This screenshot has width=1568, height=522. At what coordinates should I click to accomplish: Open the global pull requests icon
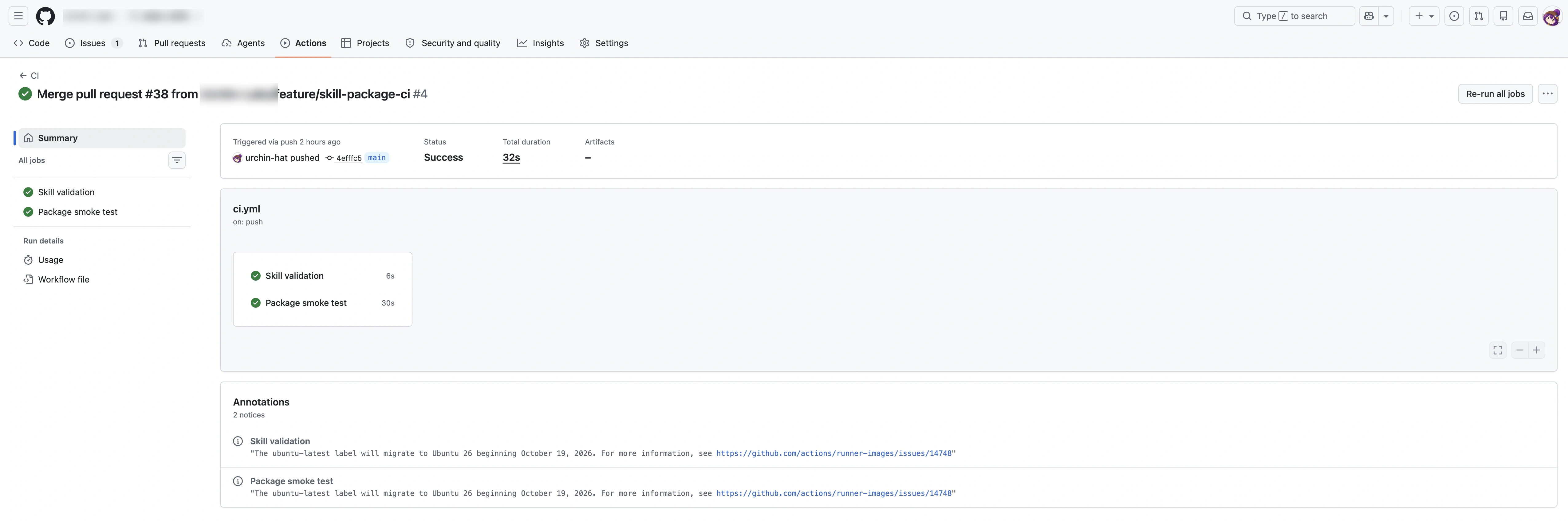1479,16
